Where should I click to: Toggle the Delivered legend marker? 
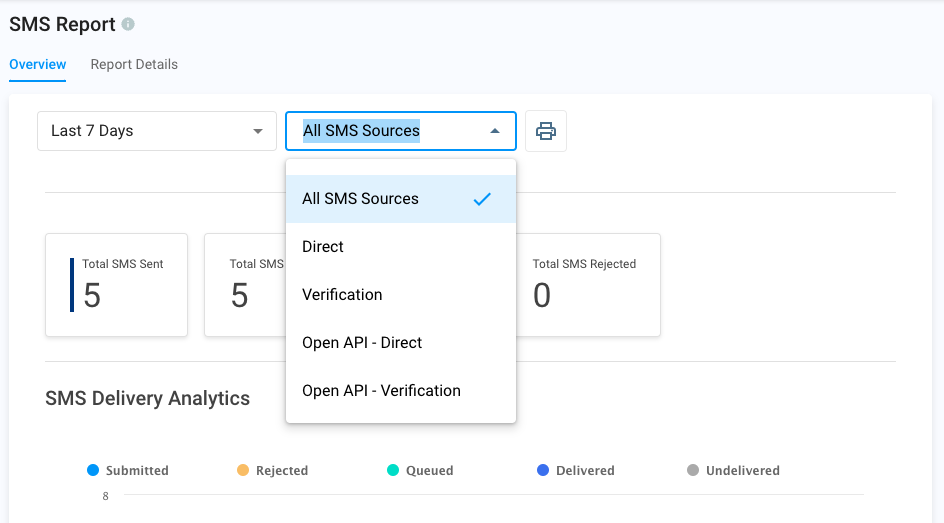tap(575, 470)
